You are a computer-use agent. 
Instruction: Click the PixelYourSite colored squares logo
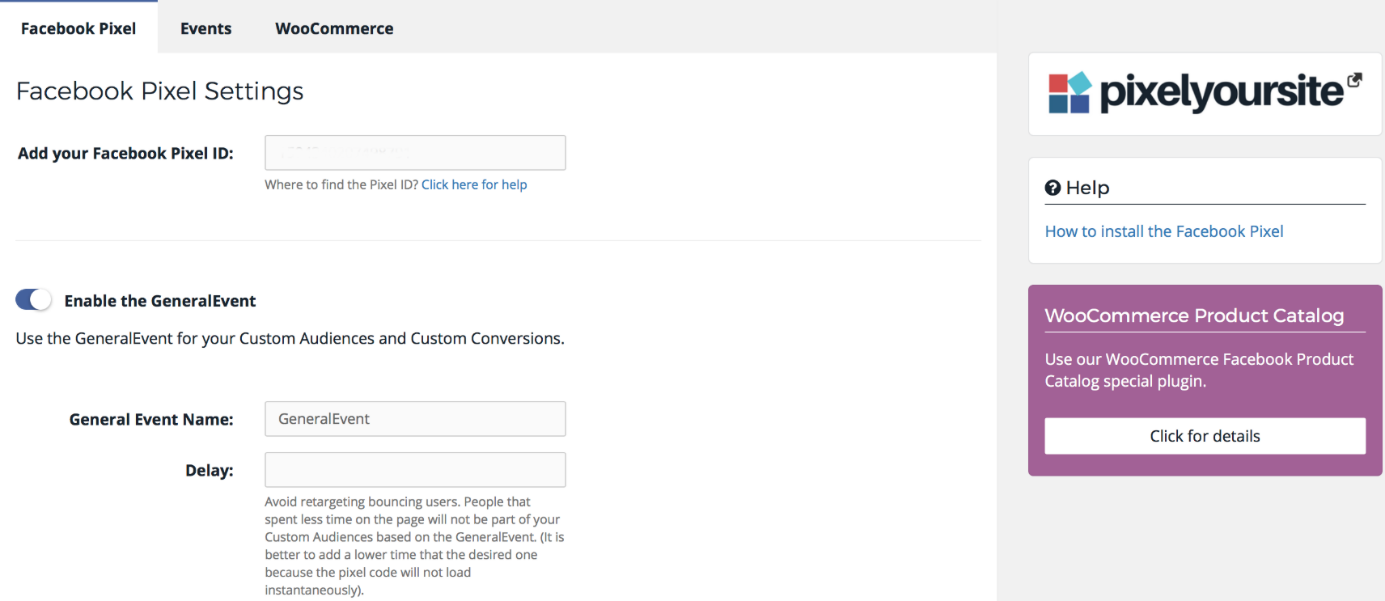point(1070,93)
